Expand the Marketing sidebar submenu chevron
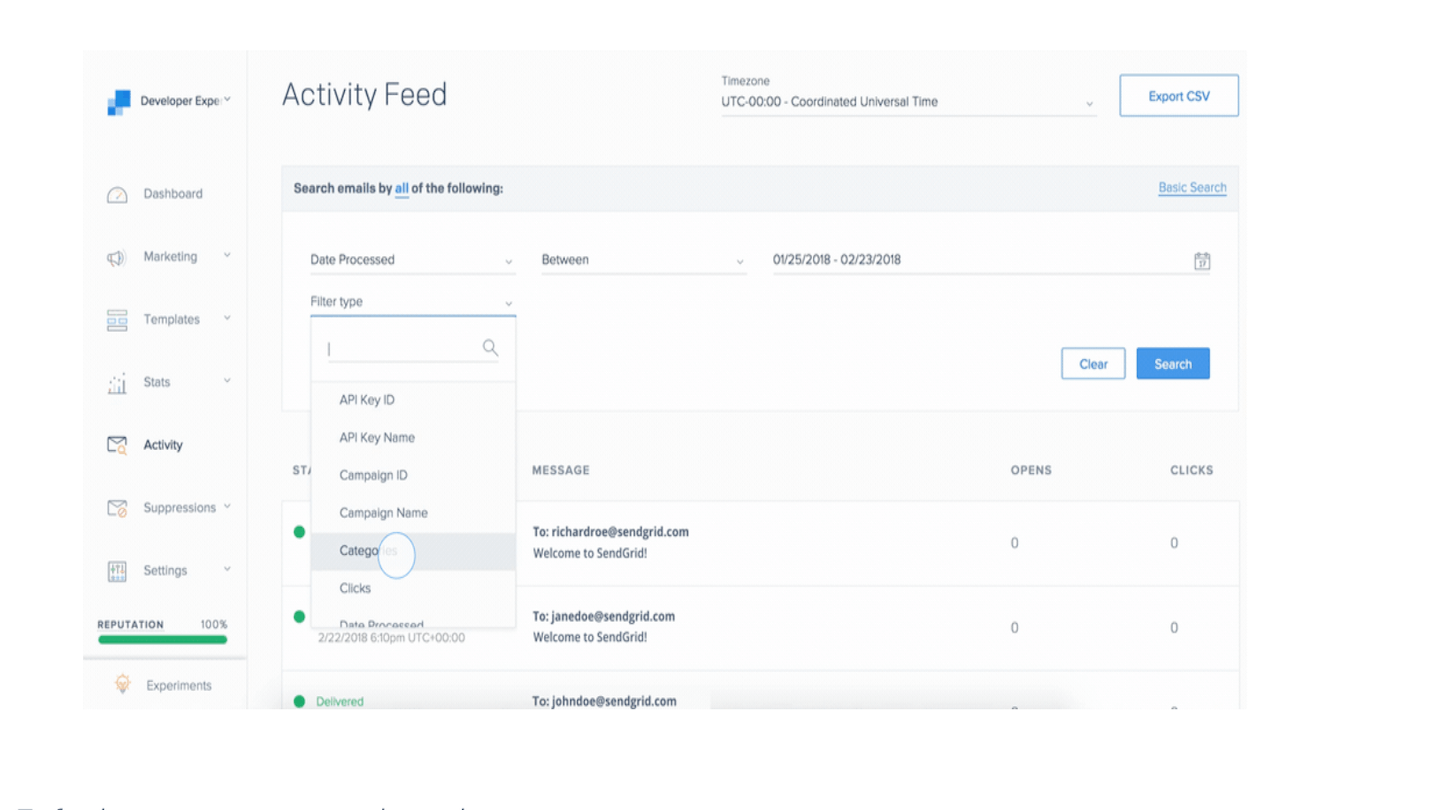The width and height of the screenshot is (1440, 810). 227,256
